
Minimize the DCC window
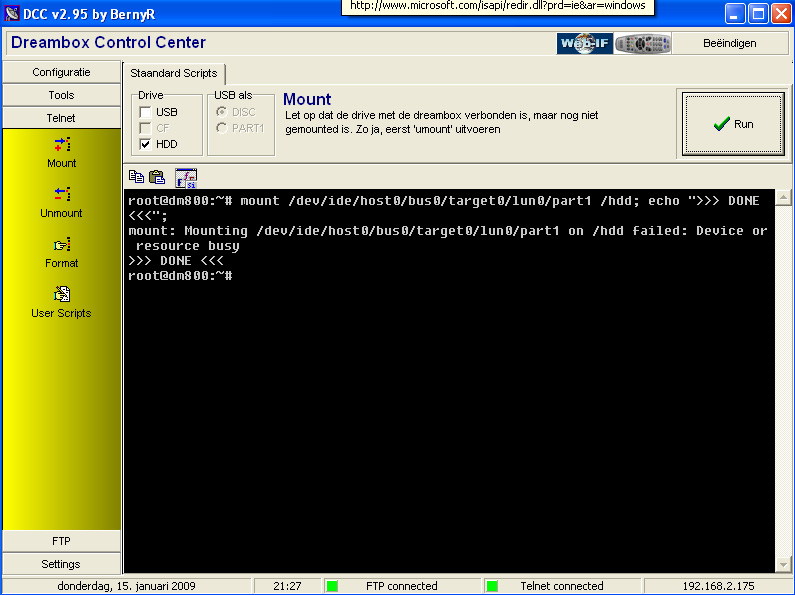point(734,14)
